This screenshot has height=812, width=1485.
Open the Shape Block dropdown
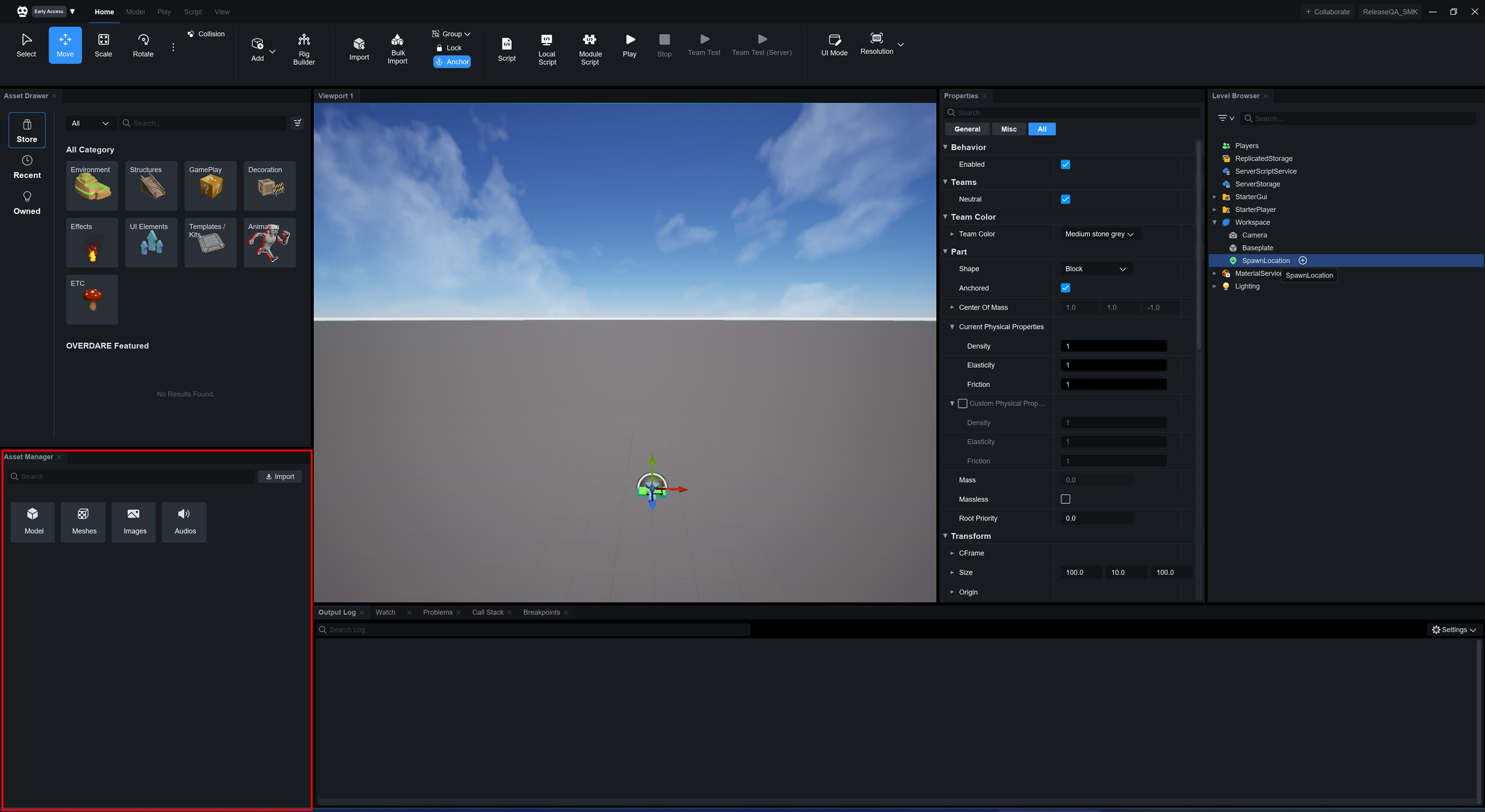click(x=1095, y=268)
